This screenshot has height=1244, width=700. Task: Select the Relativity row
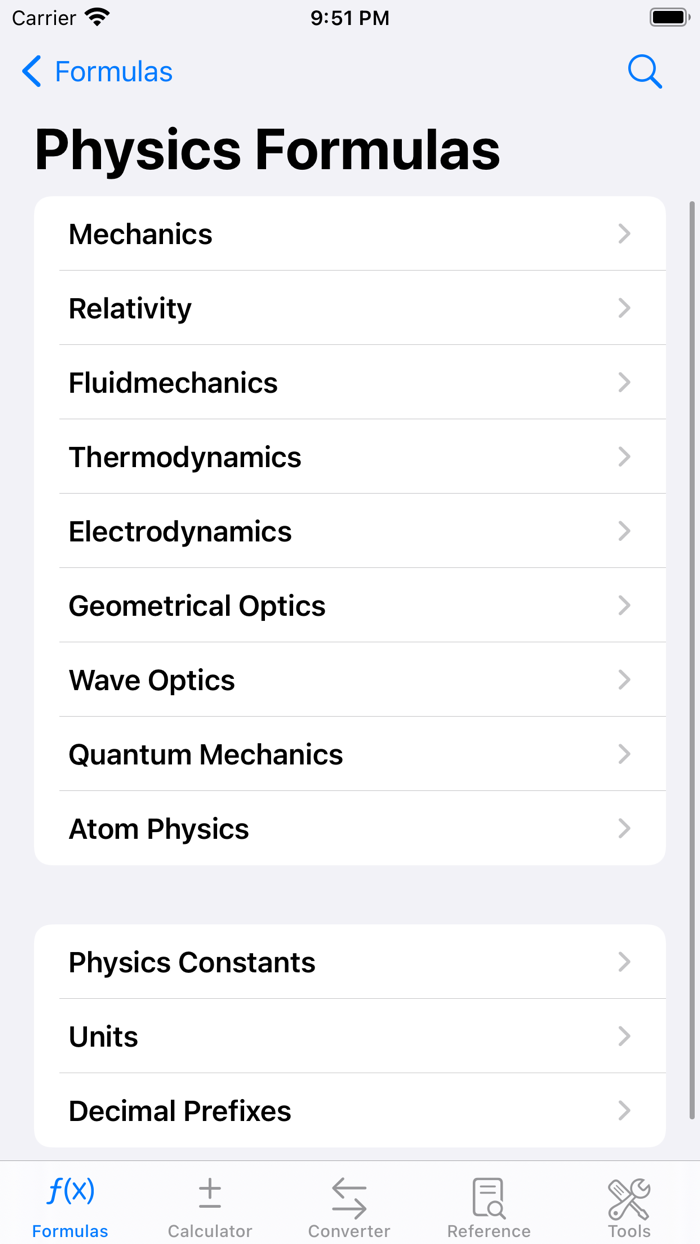point(350,308)
